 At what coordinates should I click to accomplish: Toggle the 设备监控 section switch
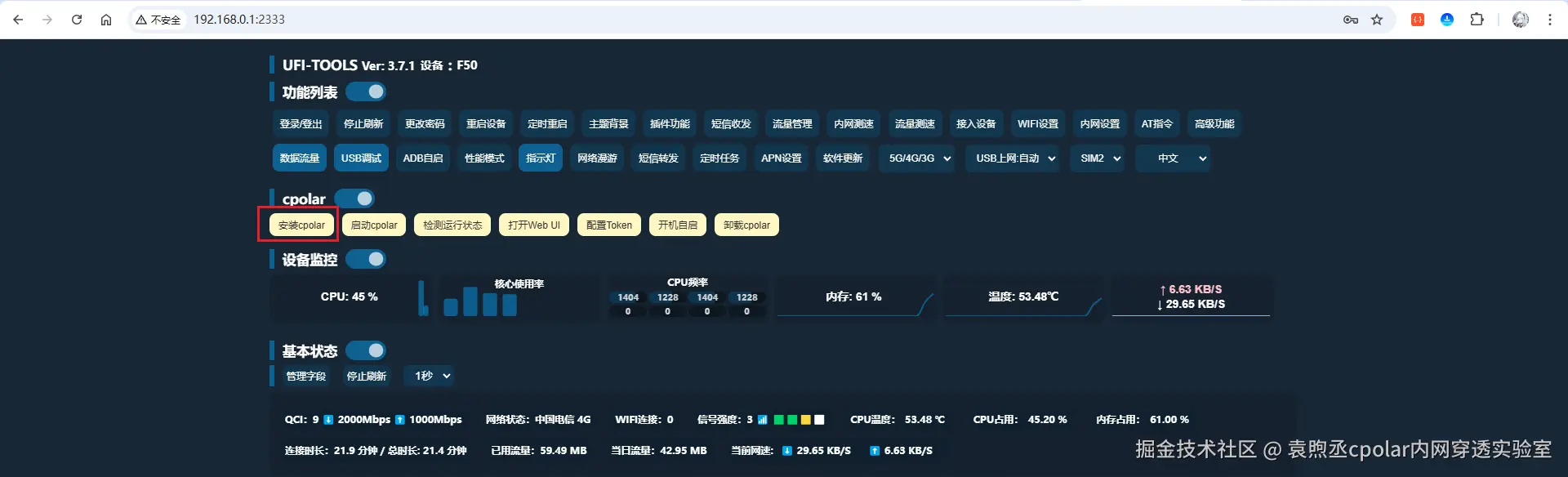[x=366, y=259]
